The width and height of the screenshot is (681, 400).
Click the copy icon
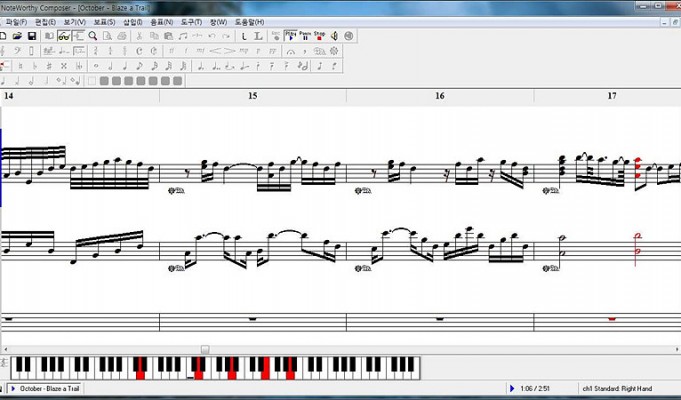point(154,36)
